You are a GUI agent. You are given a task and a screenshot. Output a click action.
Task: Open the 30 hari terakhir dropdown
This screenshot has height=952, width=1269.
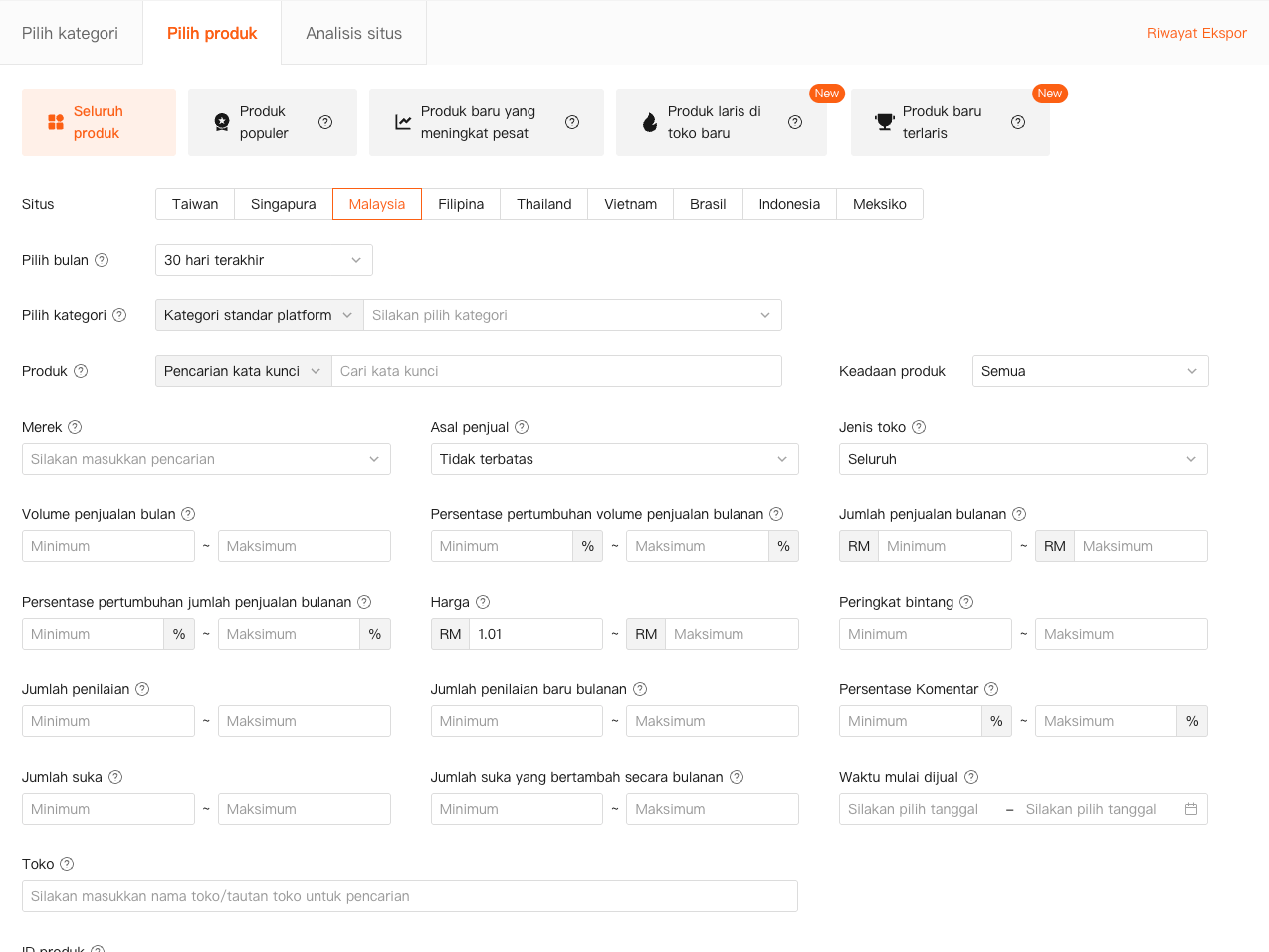(x=264, y=260)
